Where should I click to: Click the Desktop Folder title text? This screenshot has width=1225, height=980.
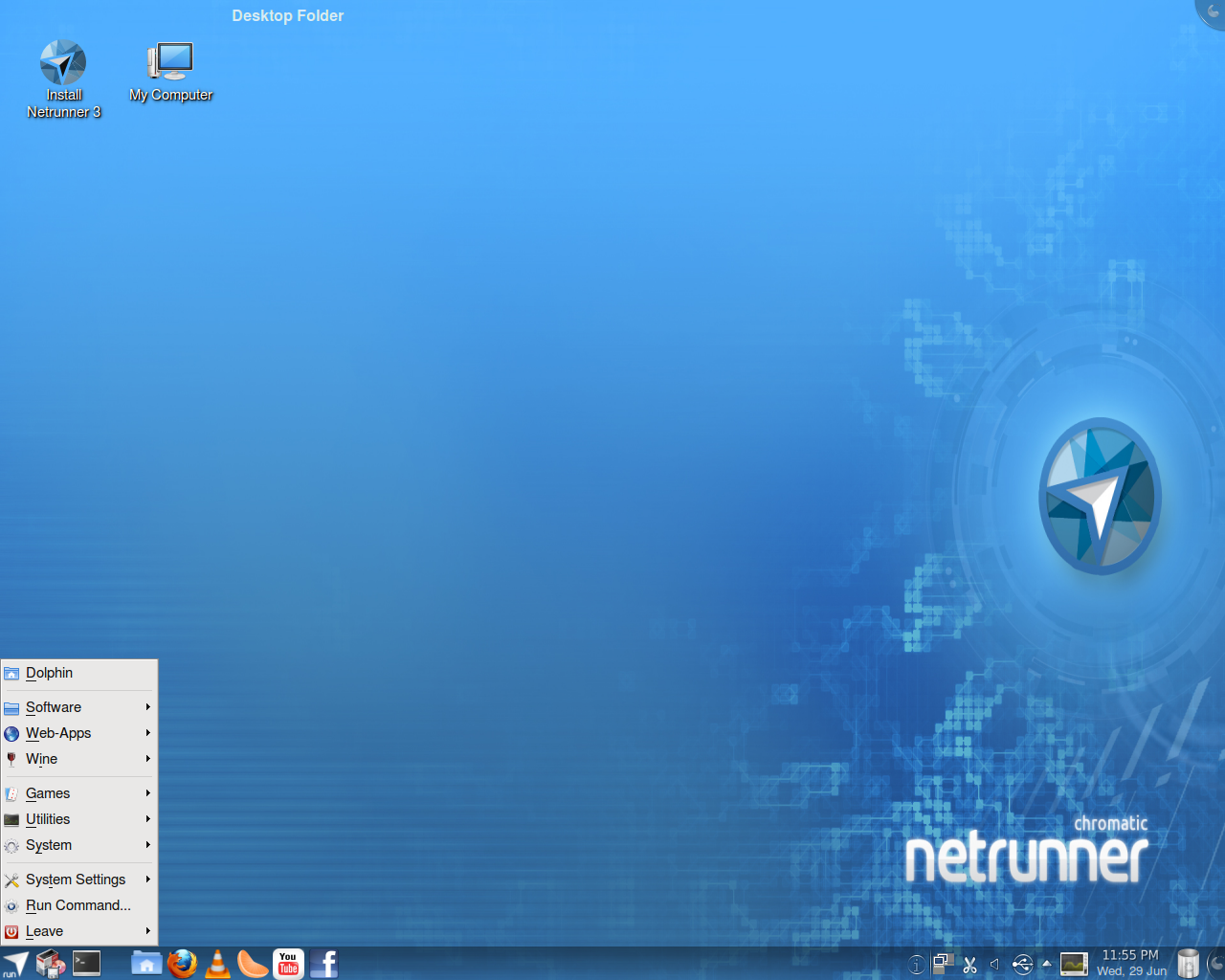[x=287, y=15]
